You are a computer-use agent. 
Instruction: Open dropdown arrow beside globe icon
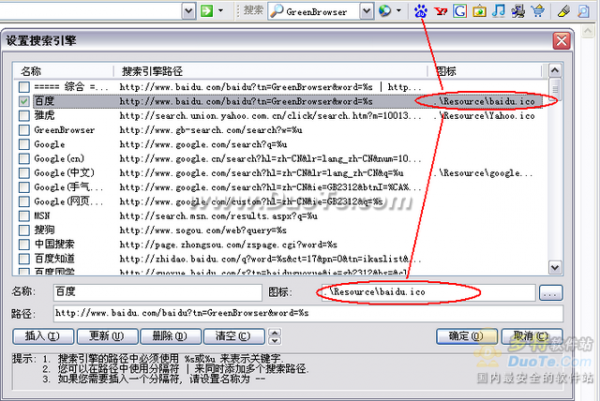tap(399, 11)
